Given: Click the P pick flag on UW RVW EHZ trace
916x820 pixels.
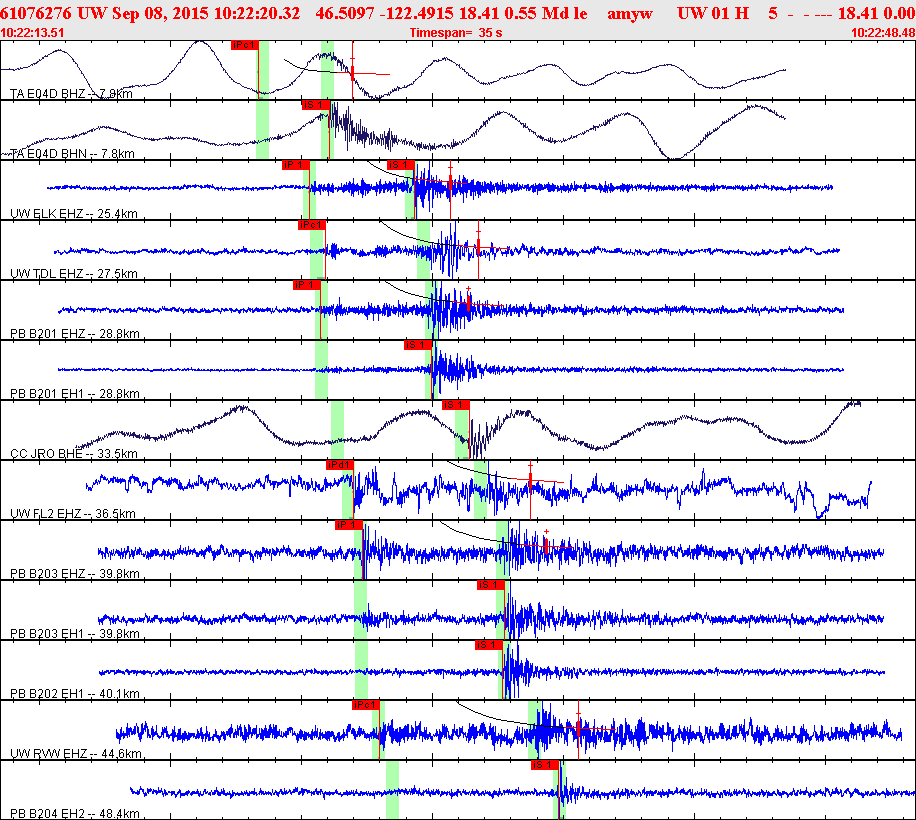Looking at the screenshot, I should click(x=365, y=705).
